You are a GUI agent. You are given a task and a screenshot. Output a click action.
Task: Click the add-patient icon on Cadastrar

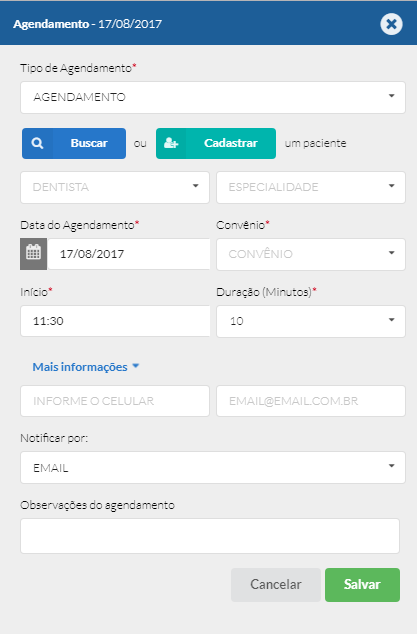coord(171,143)
